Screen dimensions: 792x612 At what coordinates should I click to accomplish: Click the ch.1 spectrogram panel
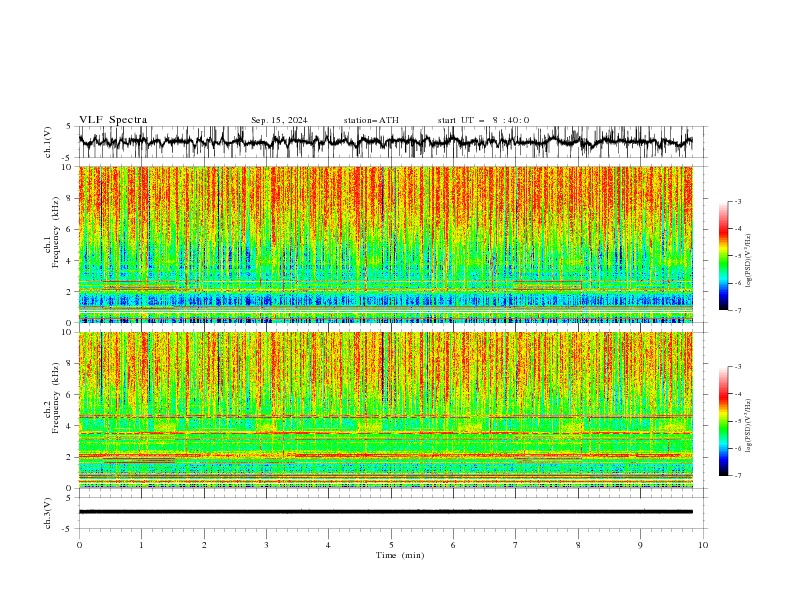point(386,244)
